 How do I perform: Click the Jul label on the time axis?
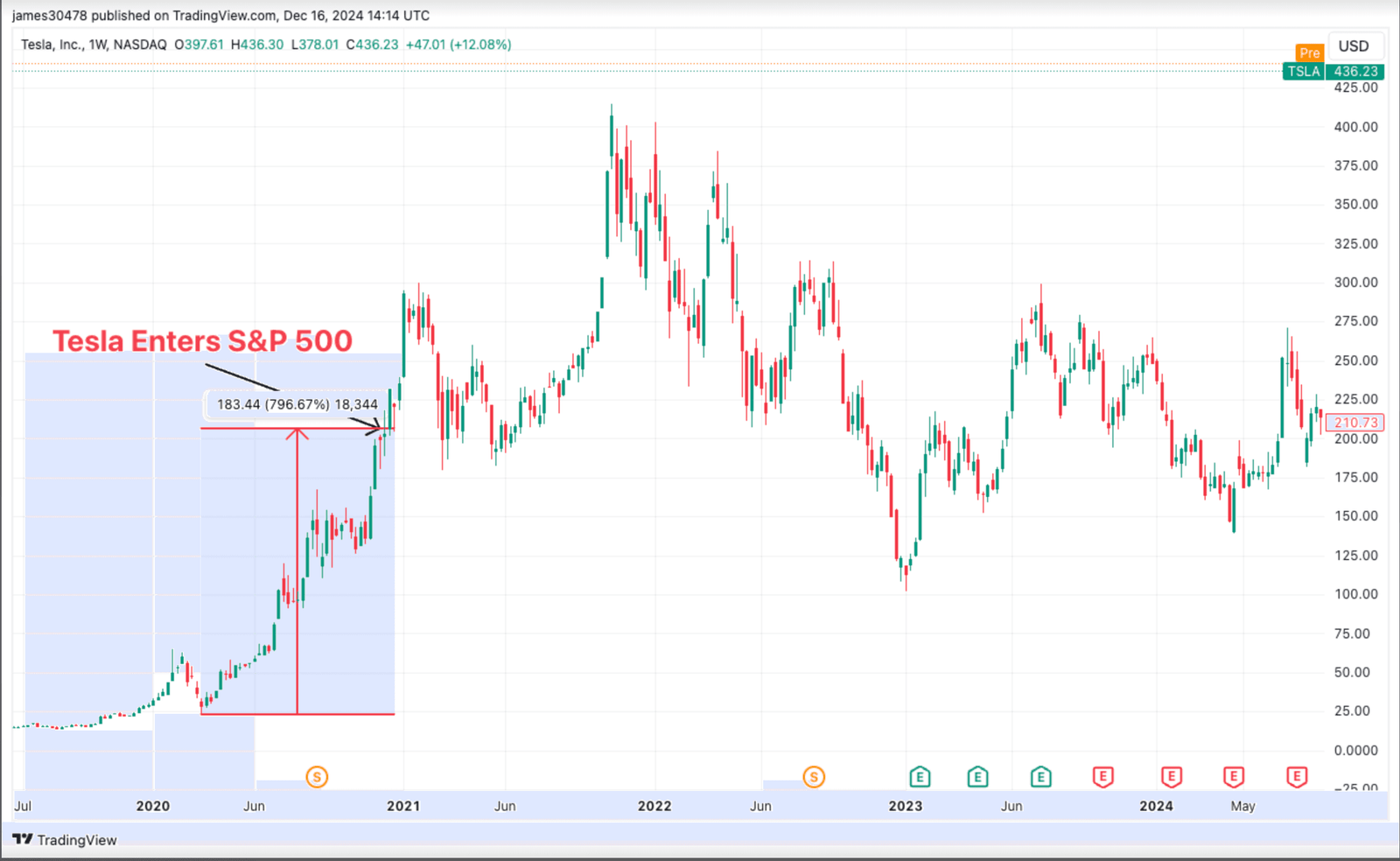[24, 806]
